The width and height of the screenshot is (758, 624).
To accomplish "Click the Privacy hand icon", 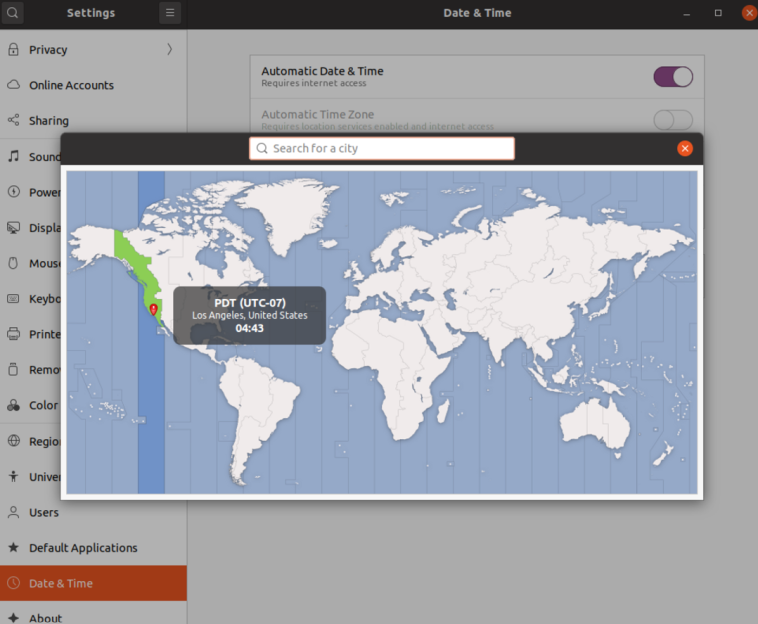I will point(14,50).
